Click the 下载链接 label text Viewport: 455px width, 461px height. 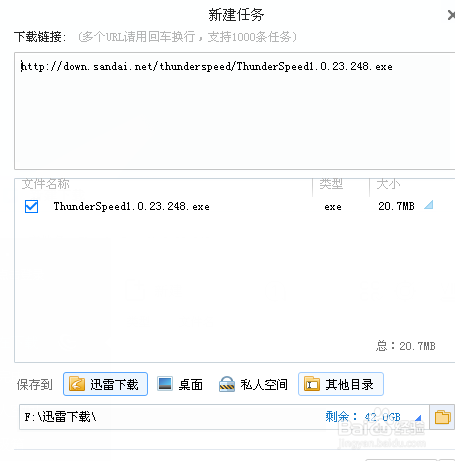[40, 37]
